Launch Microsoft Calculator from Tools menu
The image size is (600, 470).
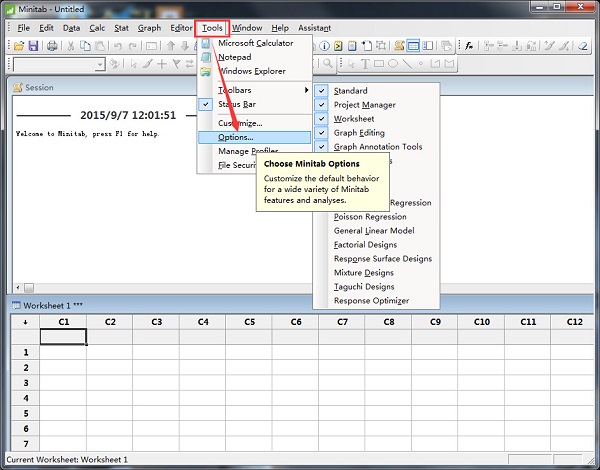(255, 43)
